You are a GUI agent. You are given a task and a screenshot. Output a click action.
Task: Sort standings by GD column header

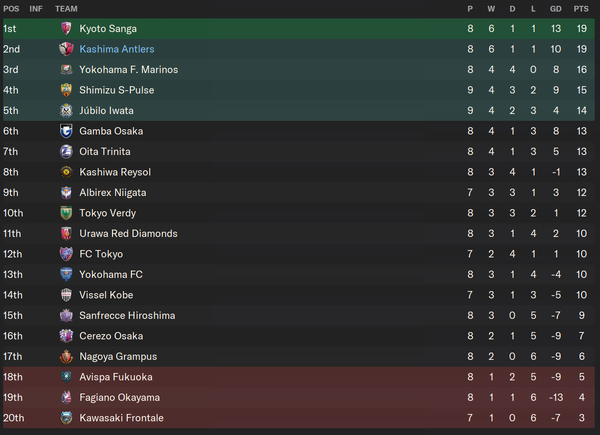pyautogui.click(x=556, y=9)
